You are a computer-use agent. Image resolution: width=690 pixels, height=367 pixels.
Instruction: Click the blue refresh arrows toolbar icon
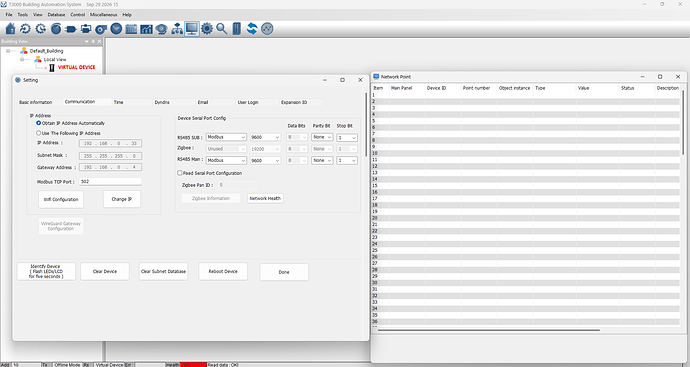pos(252,29)
